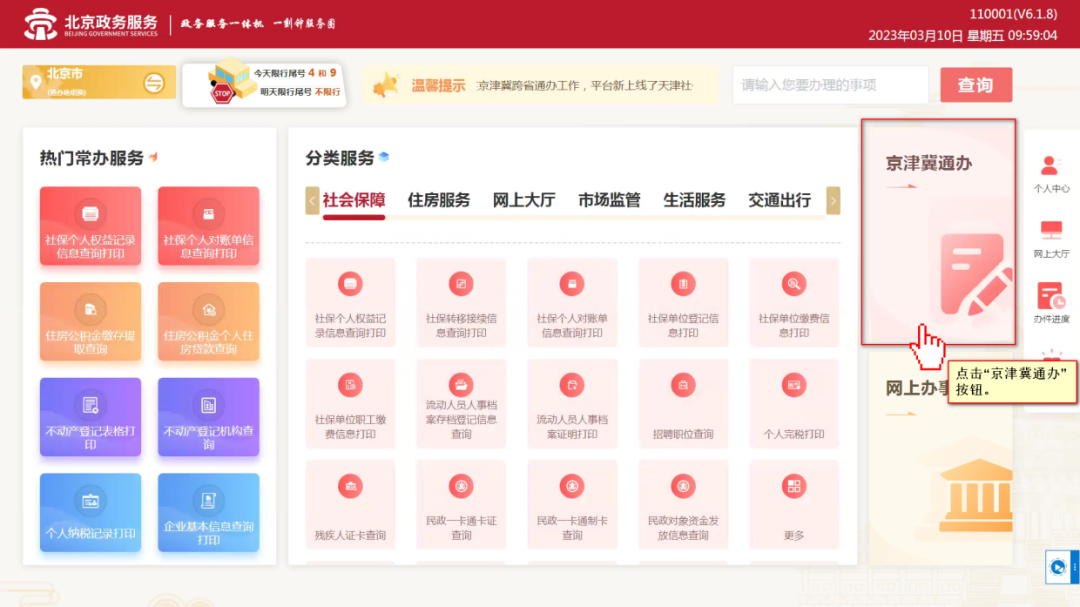Image resolution: width=1080 pixels, height=607 pixels.
Task: Click the 更多 grid icon
Action: coord(794,487)
